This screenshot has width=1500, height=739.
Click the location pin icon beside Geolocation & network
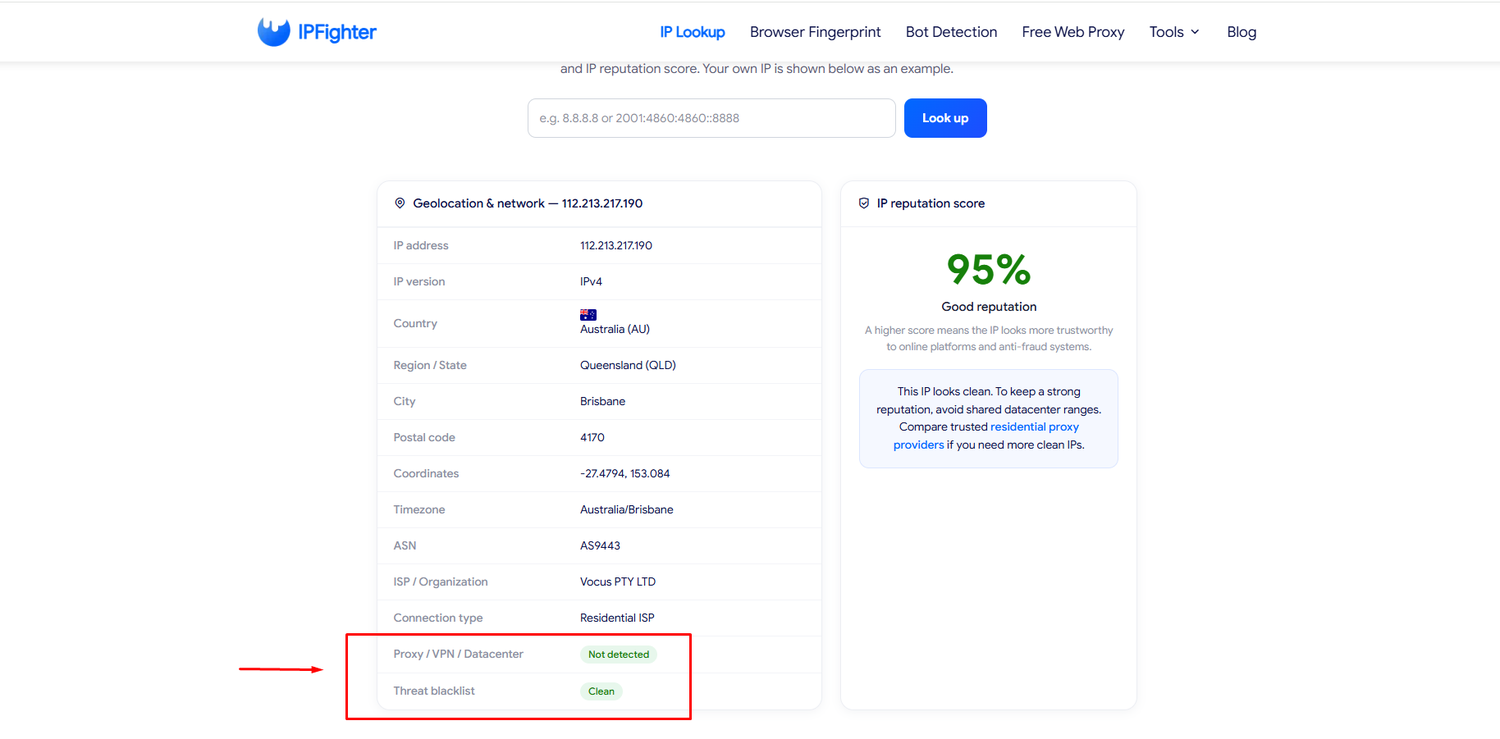click(x=400, y=203)
